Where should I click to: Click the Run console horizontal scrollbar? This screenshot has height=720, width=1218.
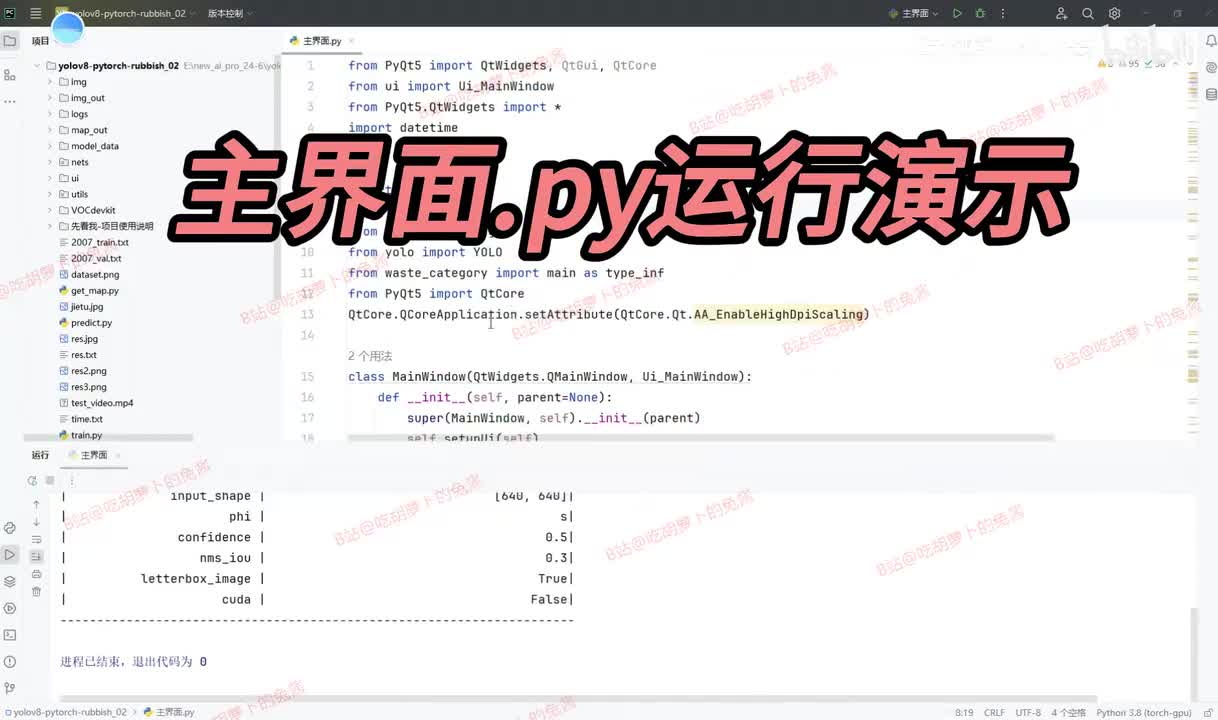(580, 699)
